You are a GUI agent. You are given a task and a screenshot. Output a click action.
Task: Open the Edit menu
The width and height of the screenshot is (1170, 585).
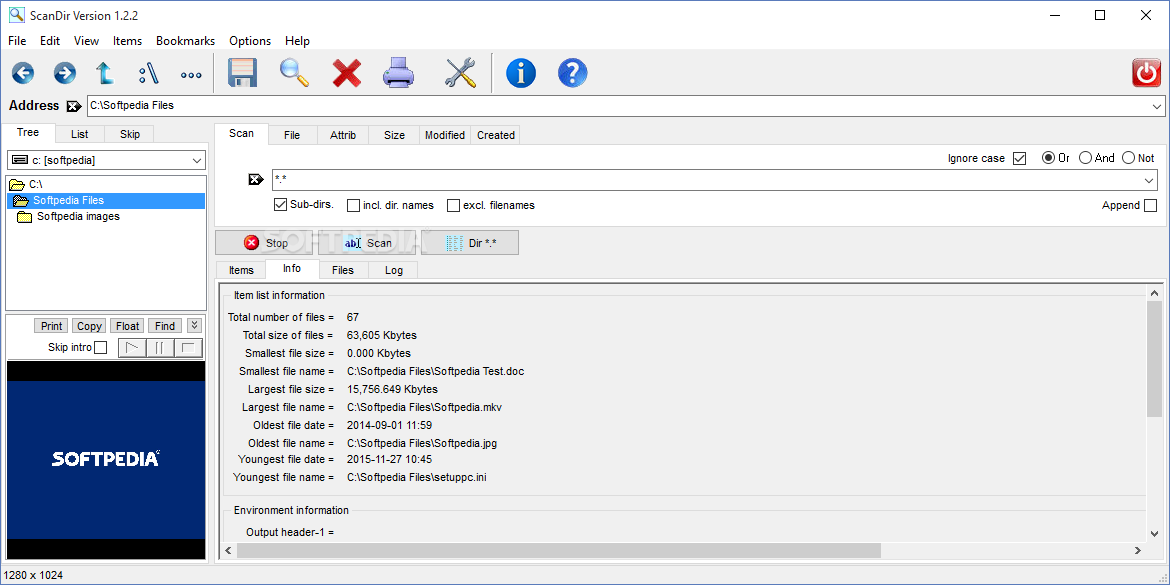tap(50, 41)
